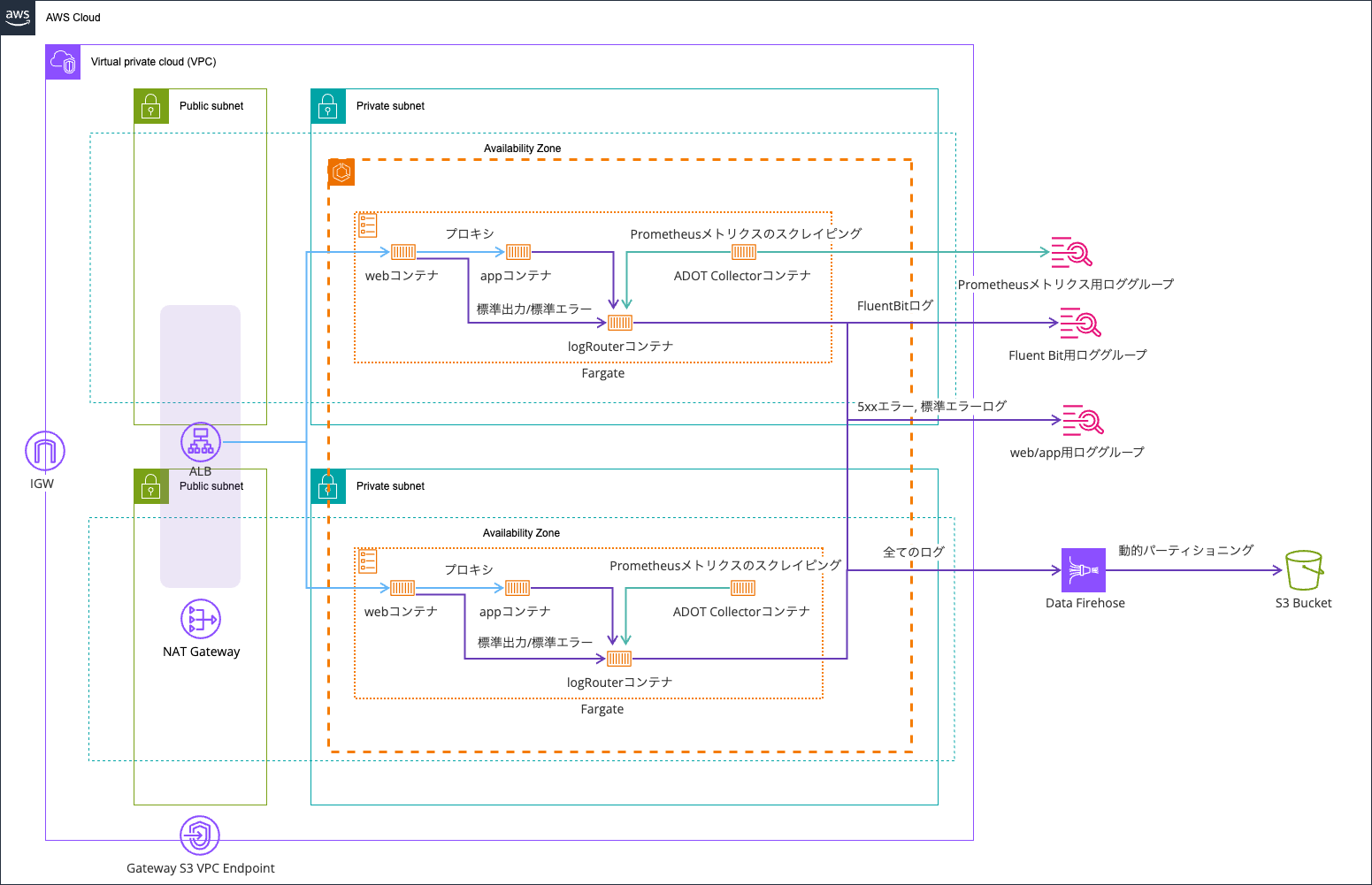Click the ECS service icon on the dashed orange boundary
Viewport: 1372px width, 885px height.
pyautogui.click(x=340, y=172)
